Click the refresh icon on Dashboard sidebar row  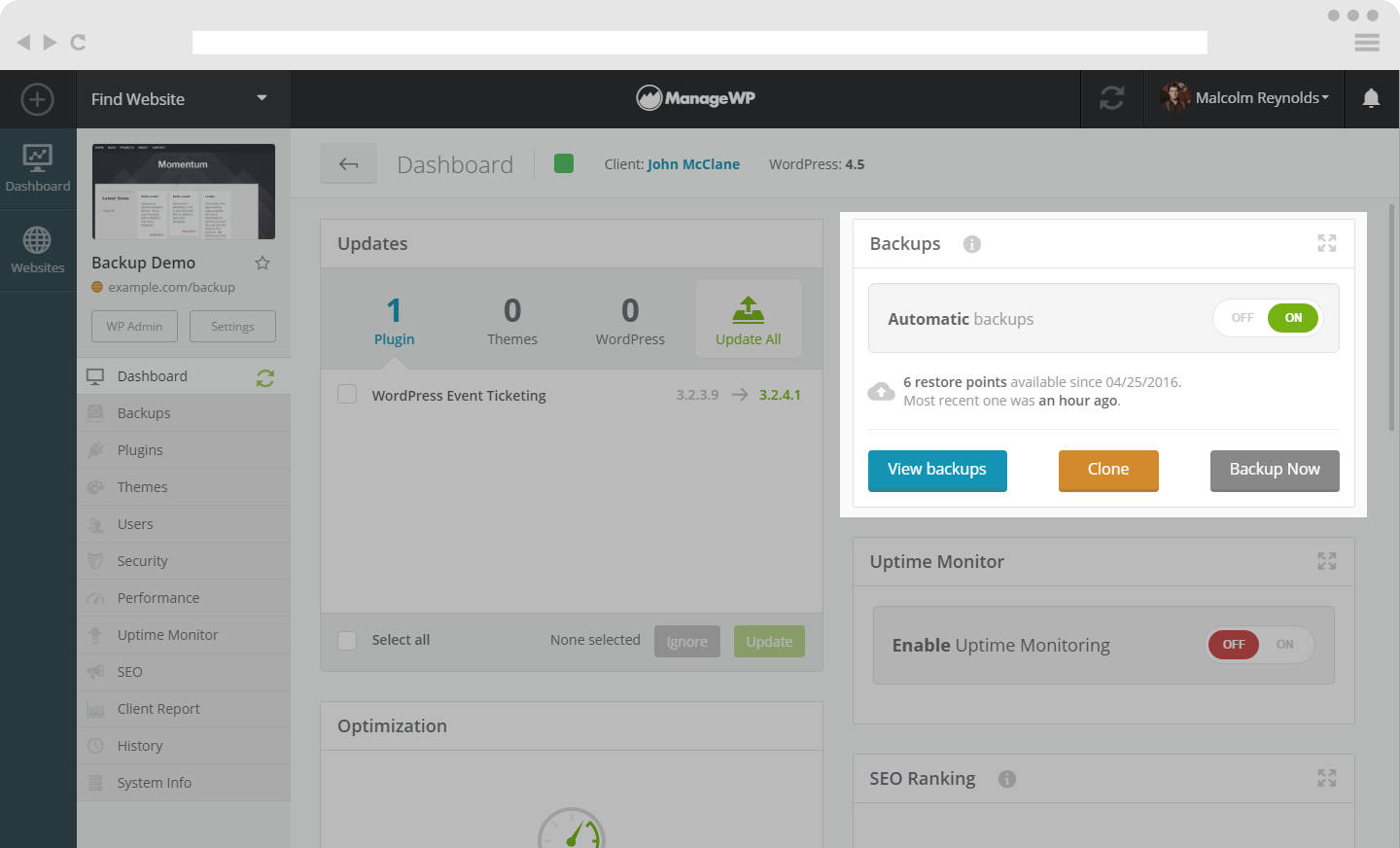(x=265, y=378)
